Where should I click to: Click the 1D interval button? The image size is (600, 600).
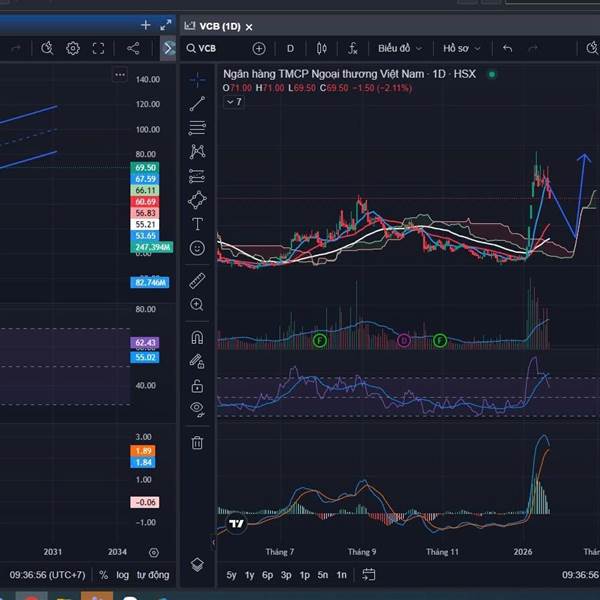[x=290, y=48]
